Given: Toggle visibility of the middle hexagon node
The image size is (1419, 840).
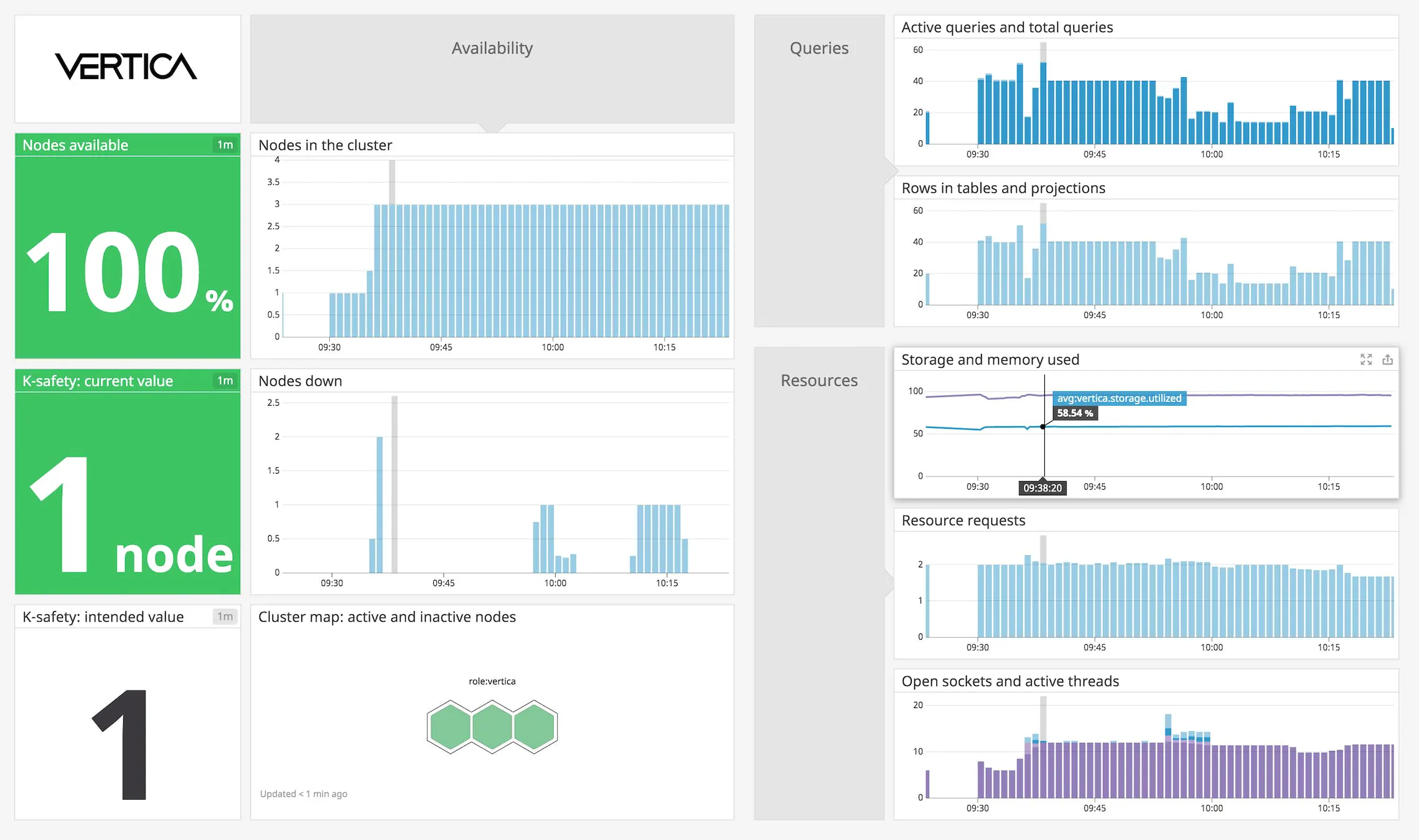Looking at the screenshot, I should pyautogui.click(x=492, y=726).
